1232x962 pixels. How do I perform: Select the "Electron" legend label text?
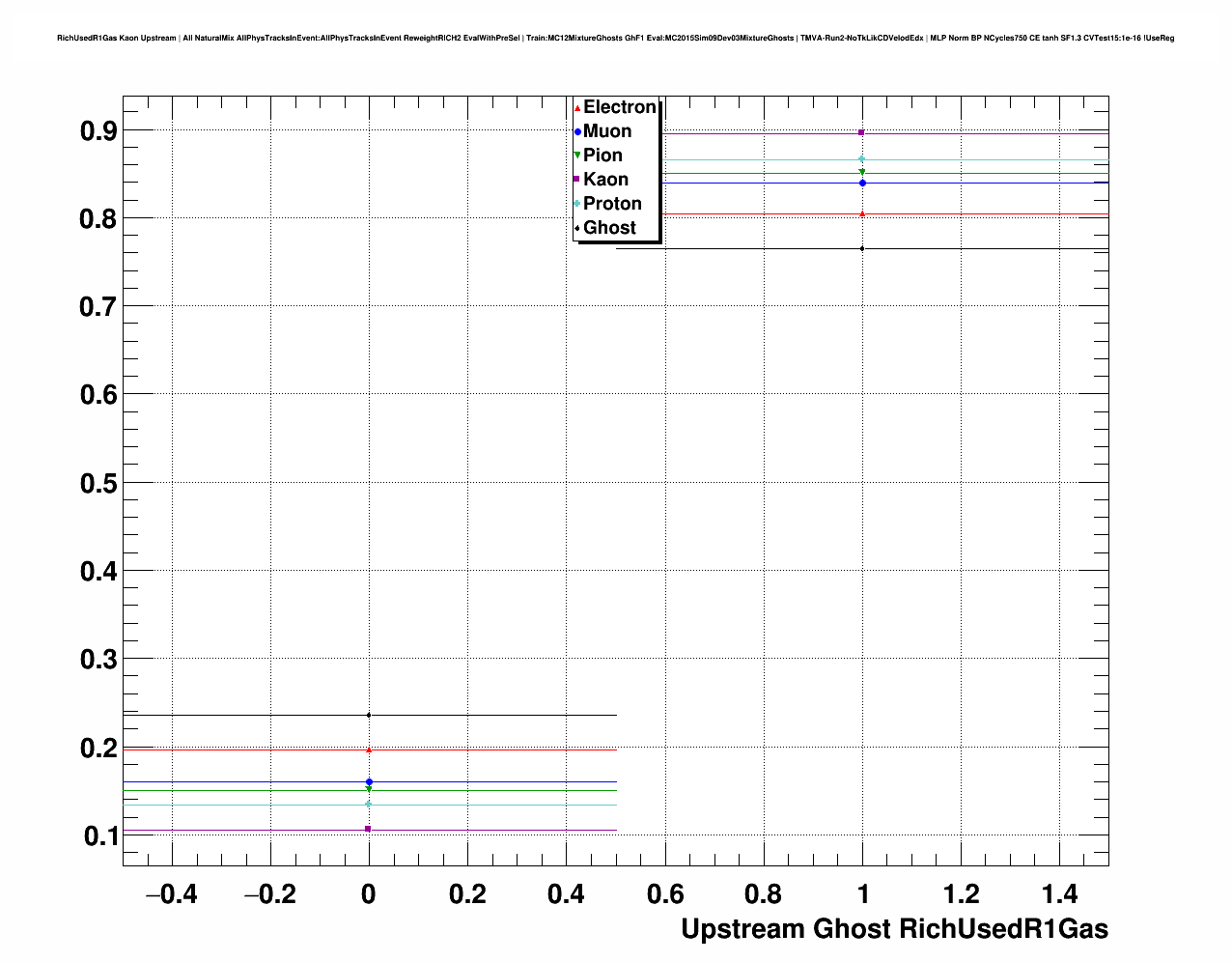pos(619,107)
